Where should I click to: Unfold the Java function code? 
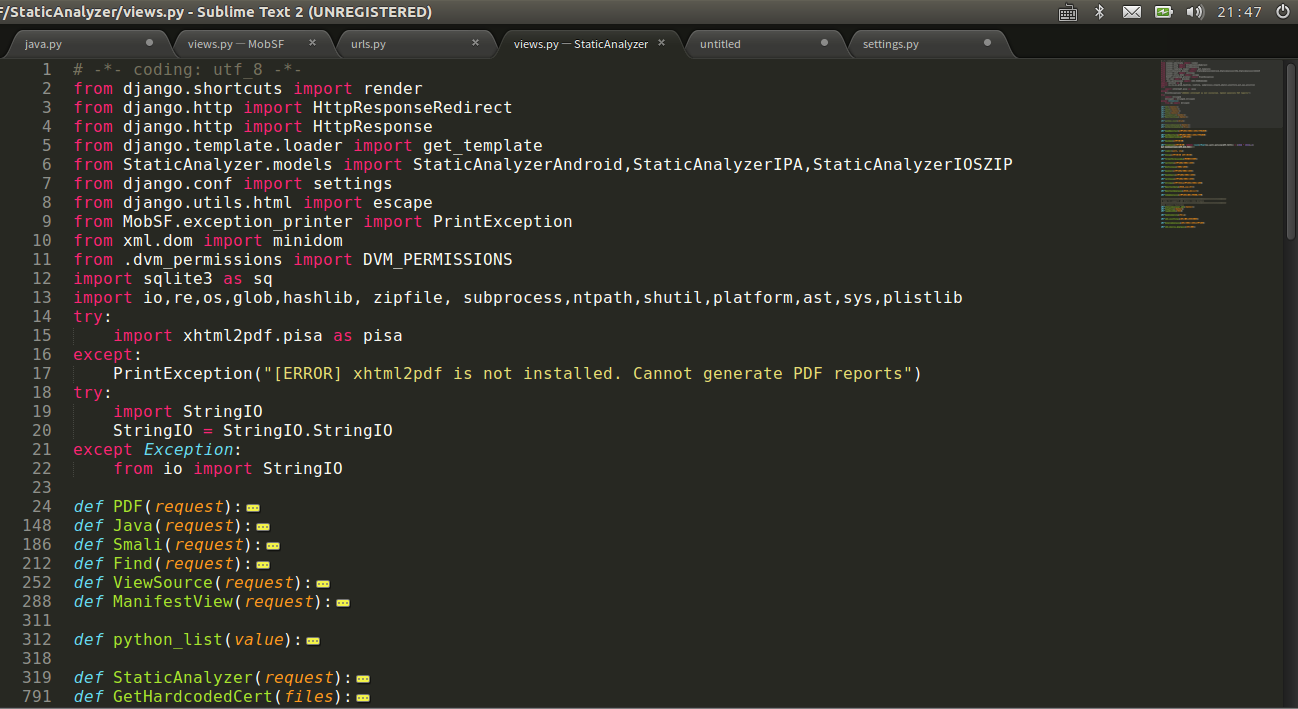pyautogui.click(x=263, y=526)
